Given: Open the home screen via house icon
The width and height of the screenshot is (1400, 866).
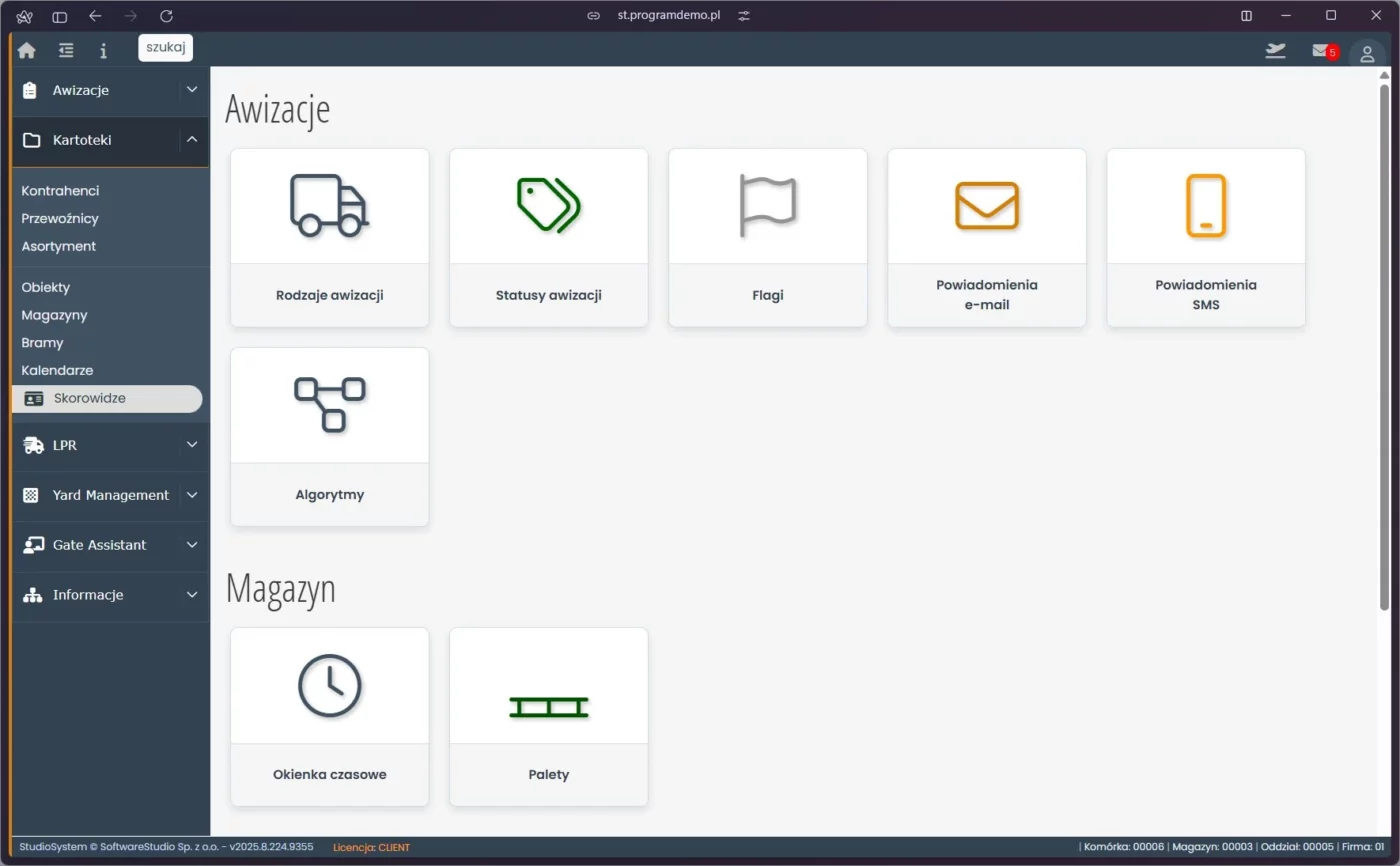Looking at the screenshot, I should pyautogui.click(x=26, y=49).
